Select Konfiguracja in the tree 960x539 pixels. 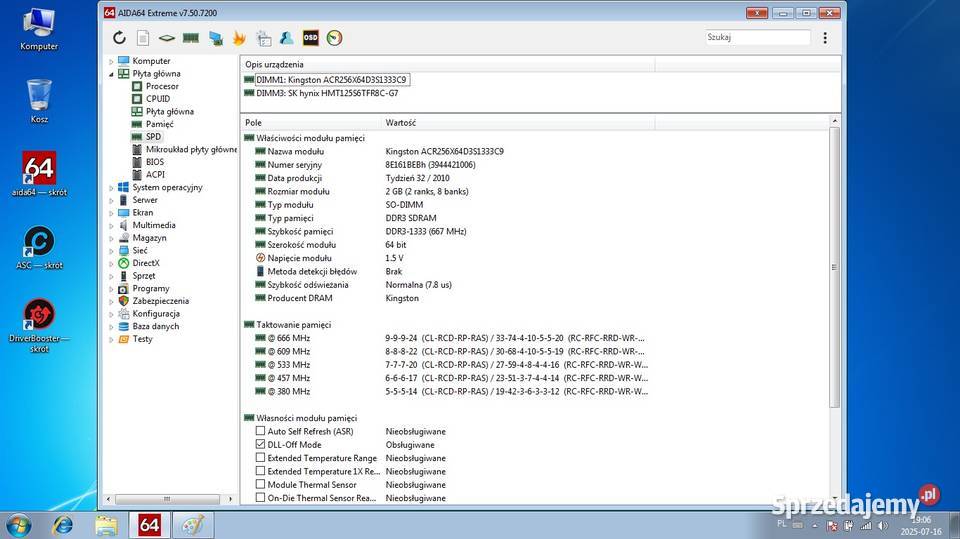[x=156, y=314]
